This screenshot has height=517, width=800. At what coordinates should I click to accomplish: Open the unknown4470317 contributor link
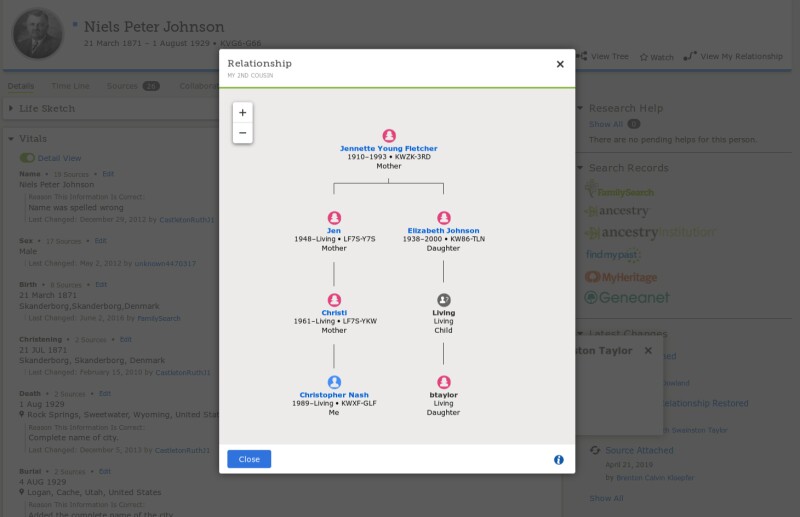[165, 263]
